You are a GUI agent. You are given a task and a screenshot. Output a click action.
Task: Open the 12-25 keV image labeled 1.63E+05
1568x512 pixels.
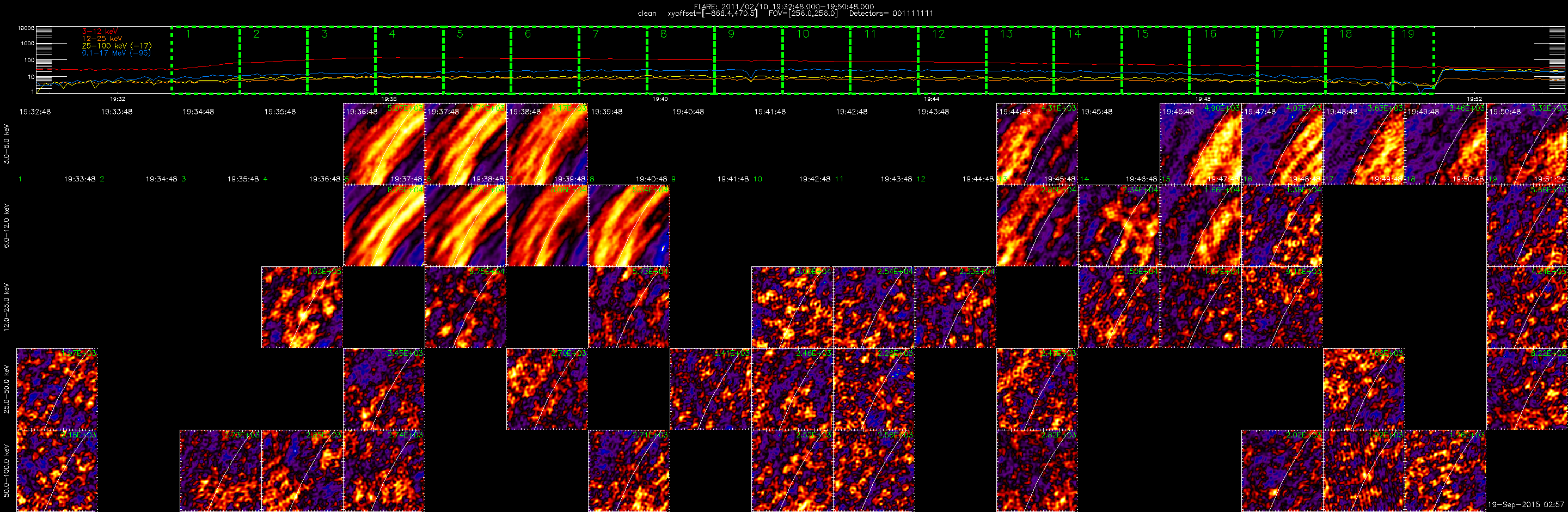click(x=302, y=307)
